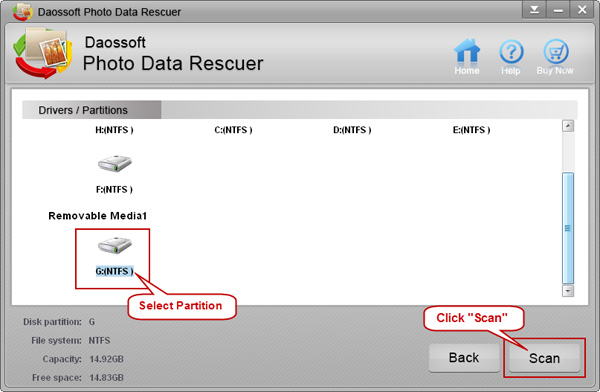The width and height of the screenshot is (600, 392).
Task: Select the F: drive icon
Action: tap(114, 163)
